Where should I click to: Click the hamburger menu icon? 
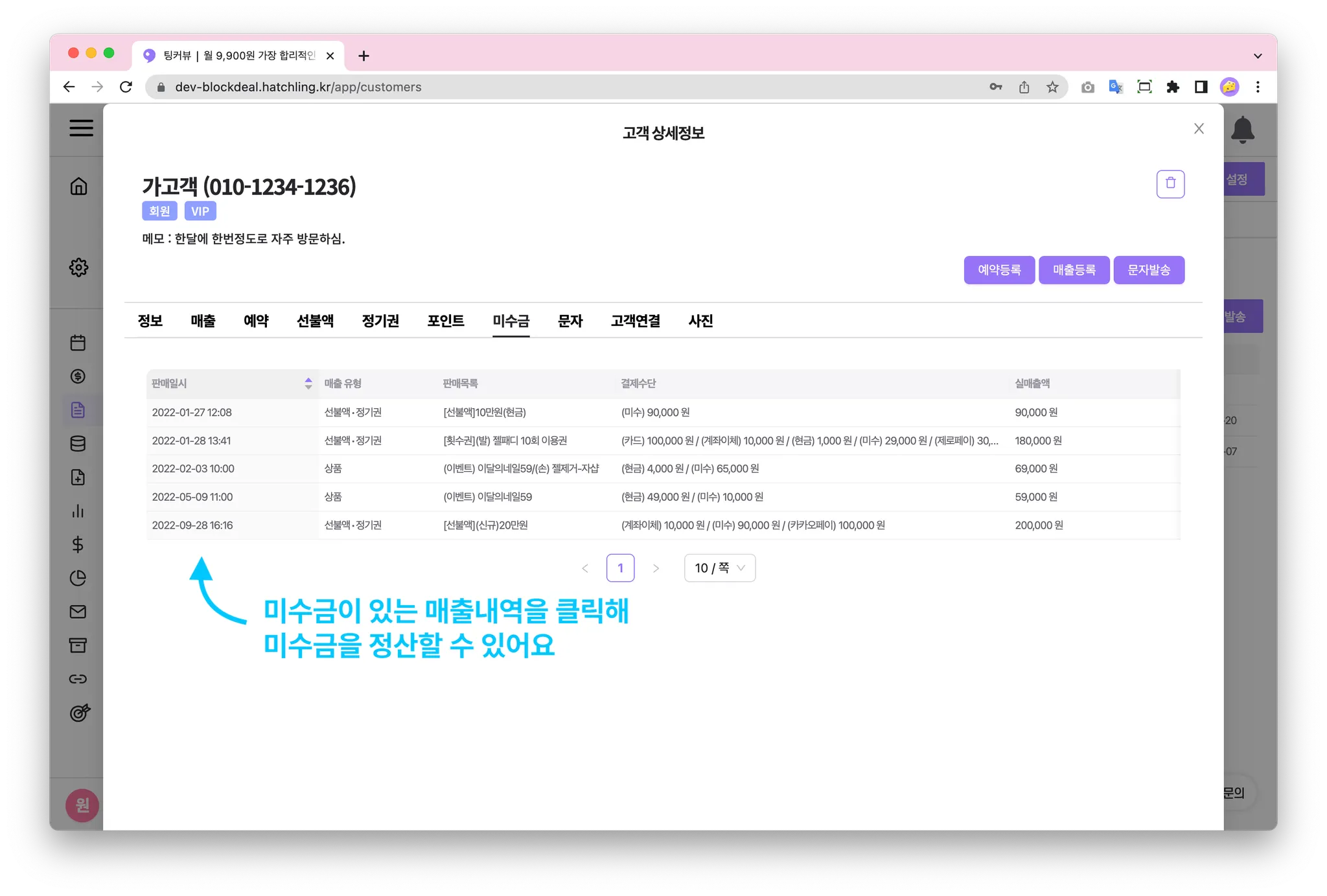tap(82, 128)
